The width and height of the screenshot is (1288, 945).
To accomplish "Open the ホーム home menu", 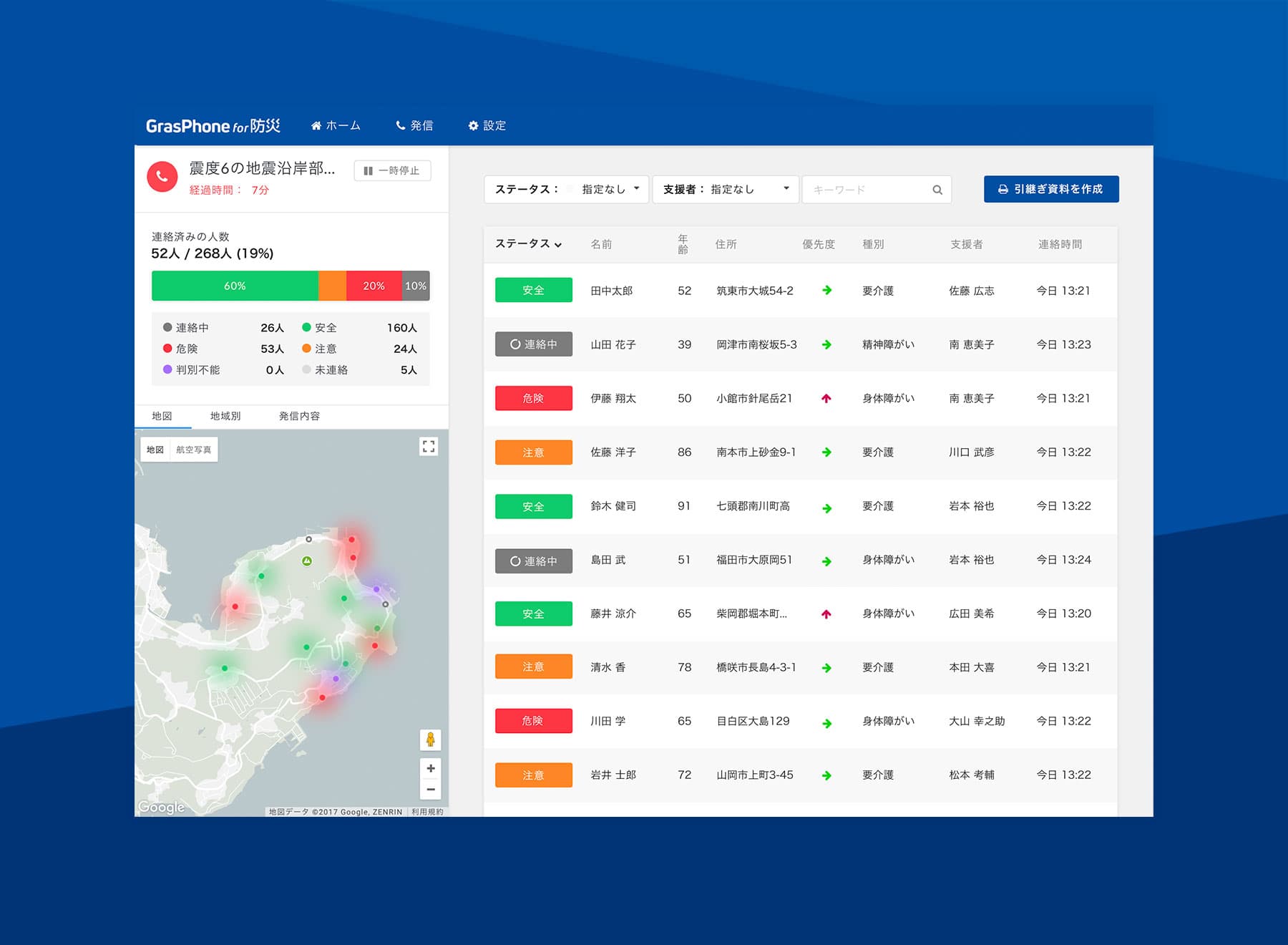I will coord(336,125).
